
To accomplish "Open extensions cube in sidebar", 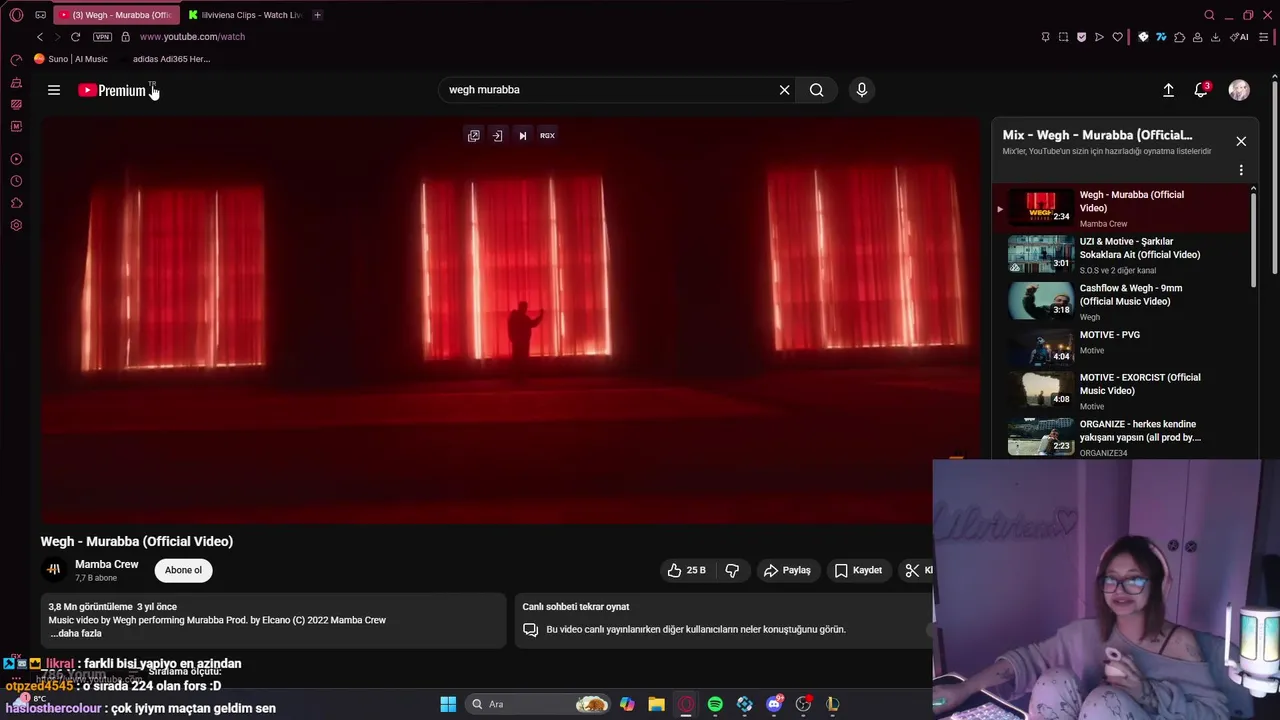I will pos(16,203).
